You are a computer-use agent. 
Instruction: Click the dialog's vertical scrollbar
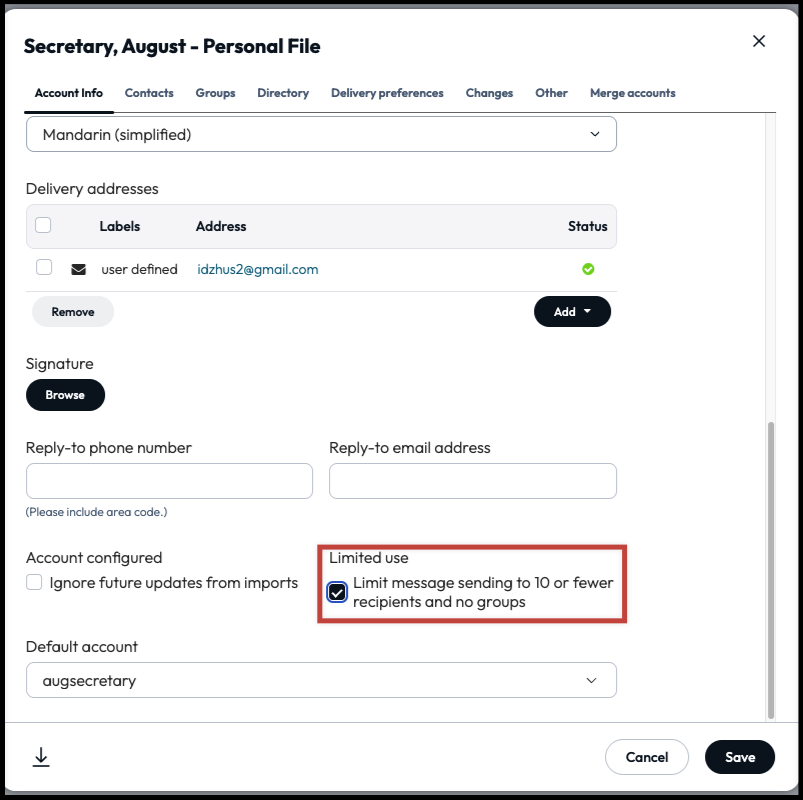click(x=770, y=568)
